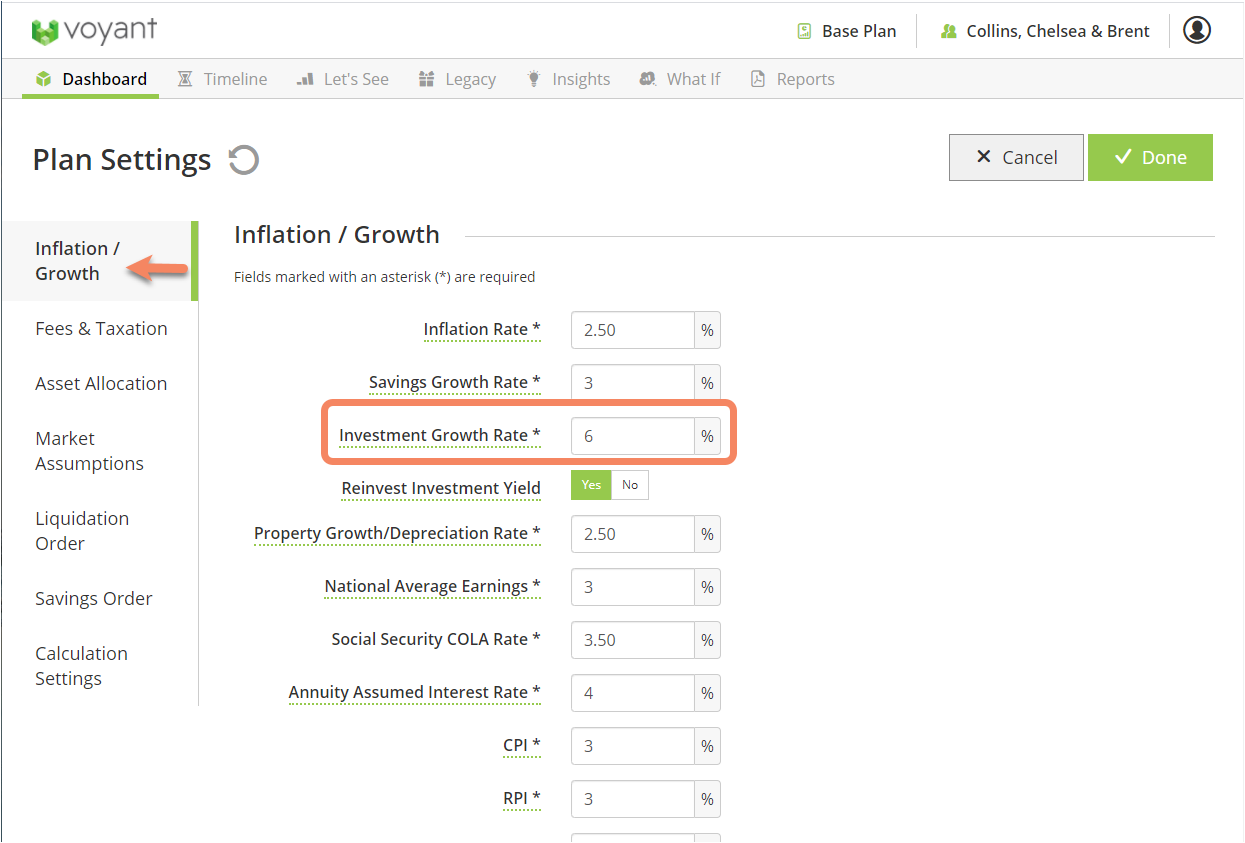Open the user profile icon
Viewport: 1245px width, 843px height.
coord(1196,31)
